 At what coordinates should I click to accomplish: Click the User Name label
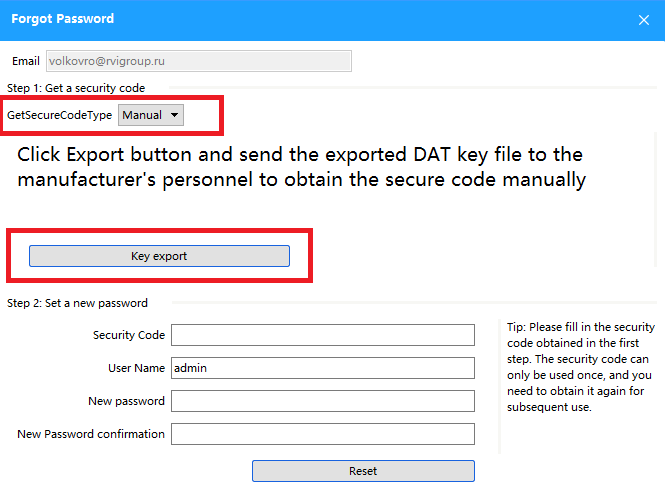point(136,368)
